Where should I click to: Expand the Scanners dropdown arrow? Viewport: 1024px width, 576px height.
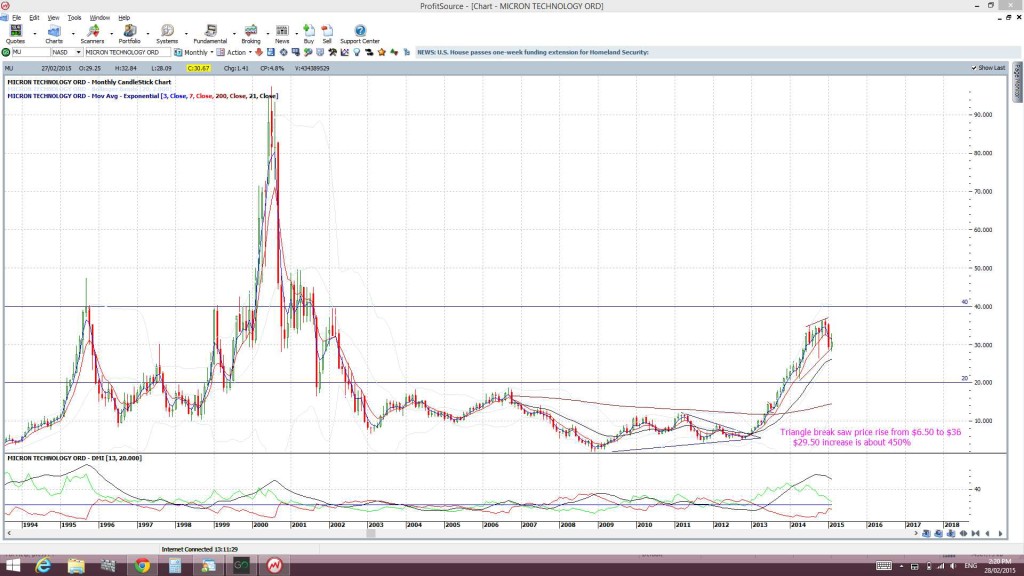coord(112,34)
